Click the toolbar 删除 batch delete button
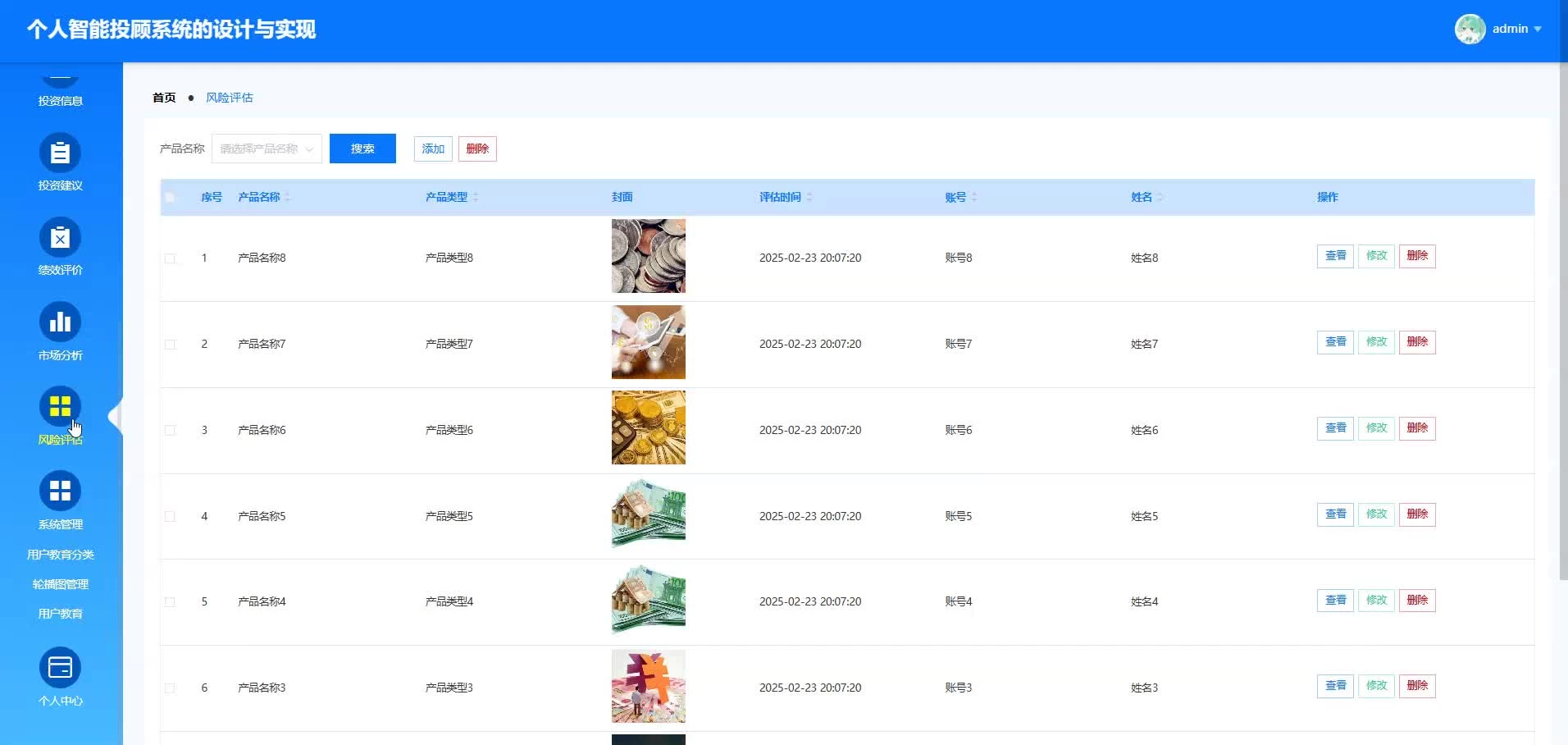1568x745 pixels. 477,149
